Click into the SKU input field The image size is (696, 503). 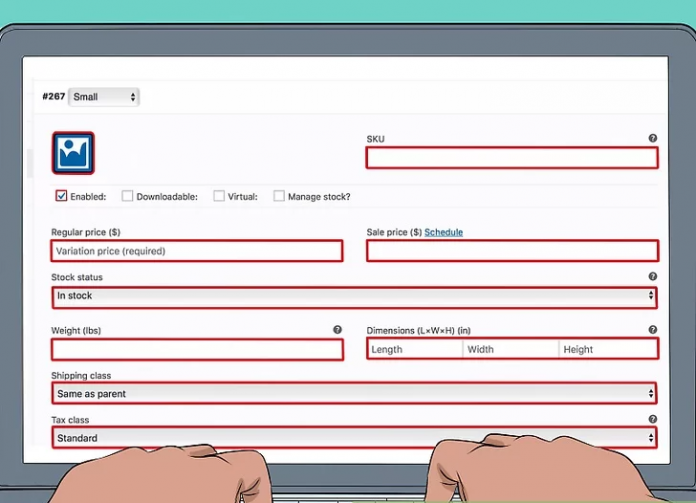(x=512, y=158)
